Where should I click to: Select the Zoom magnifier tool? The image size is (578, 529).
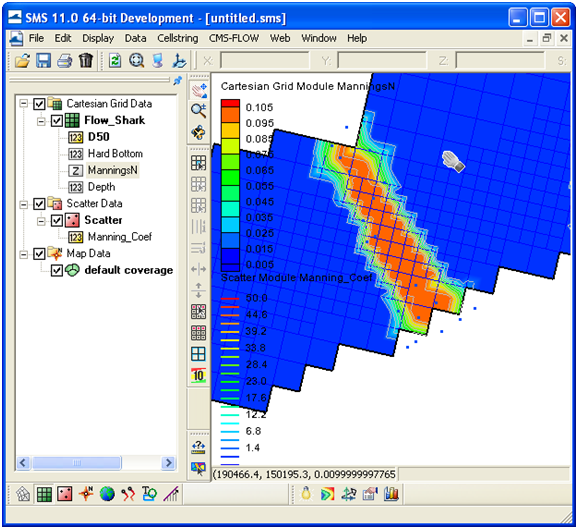199,111
